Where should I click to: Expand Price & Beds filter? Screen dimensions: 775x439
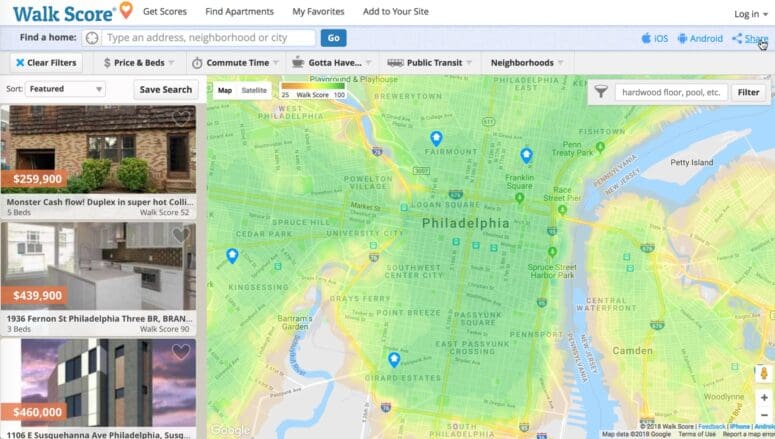click(139, 63)
